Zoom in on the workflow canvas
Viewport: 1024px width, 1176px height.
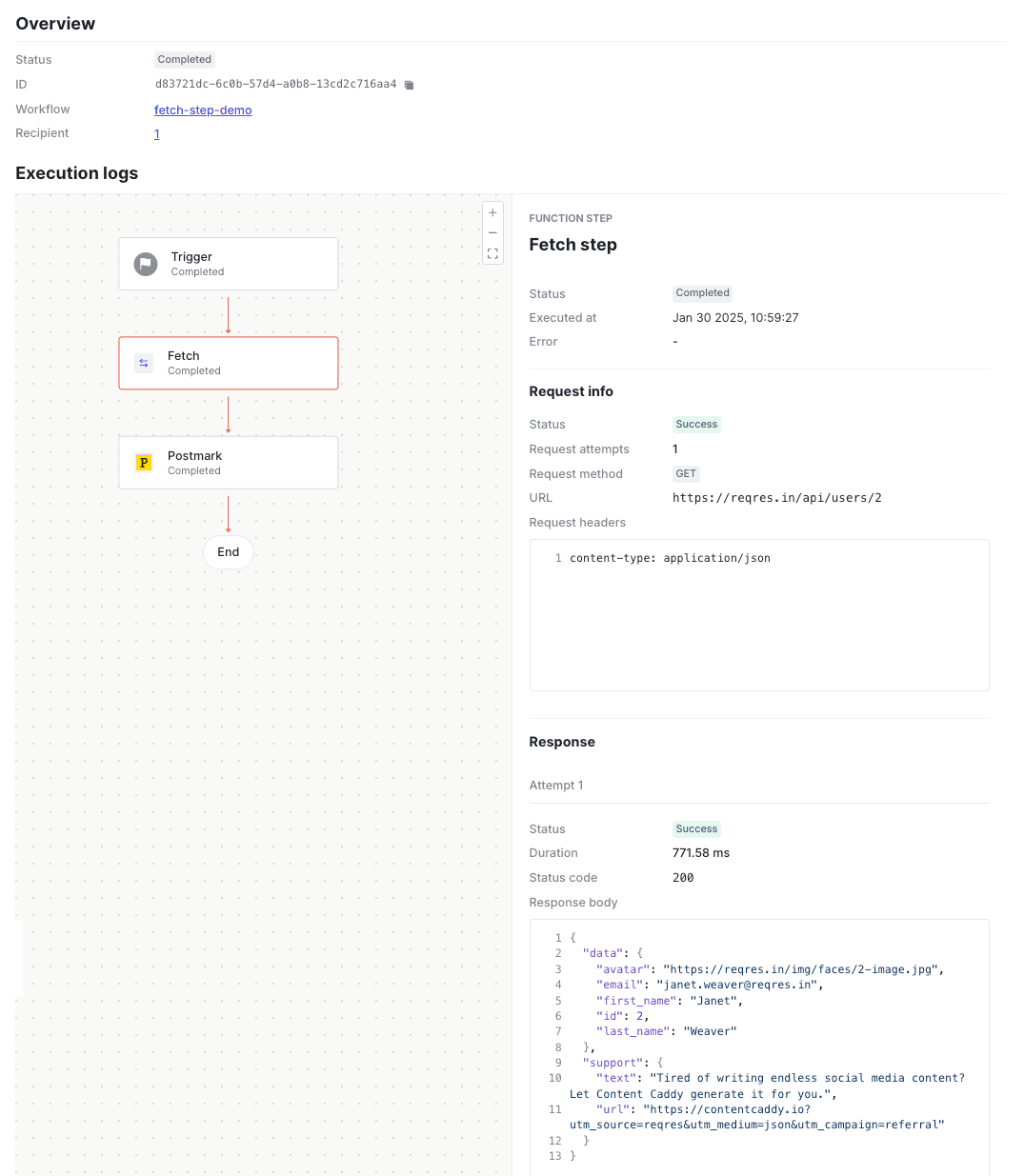coord(492,212)
